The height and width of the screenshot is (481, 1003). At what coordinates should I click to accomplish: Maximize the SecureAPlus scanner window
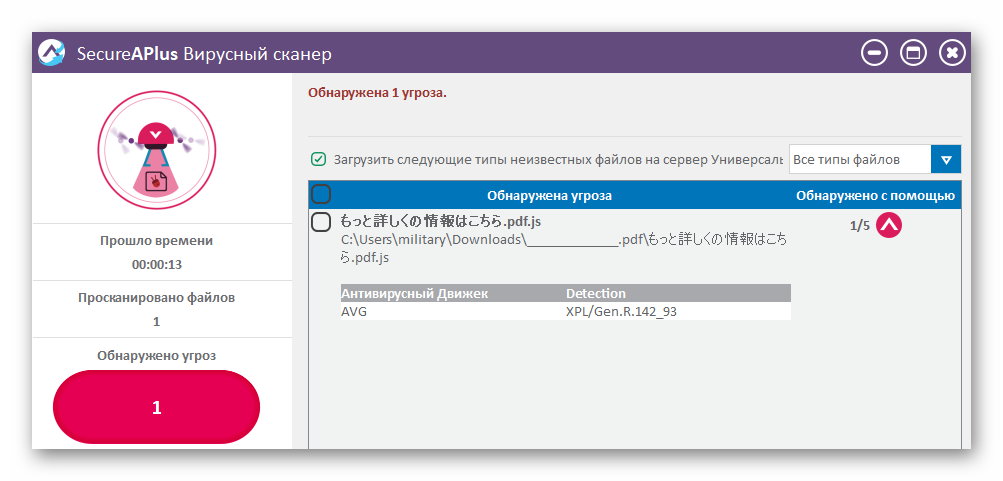pos(913,52)
